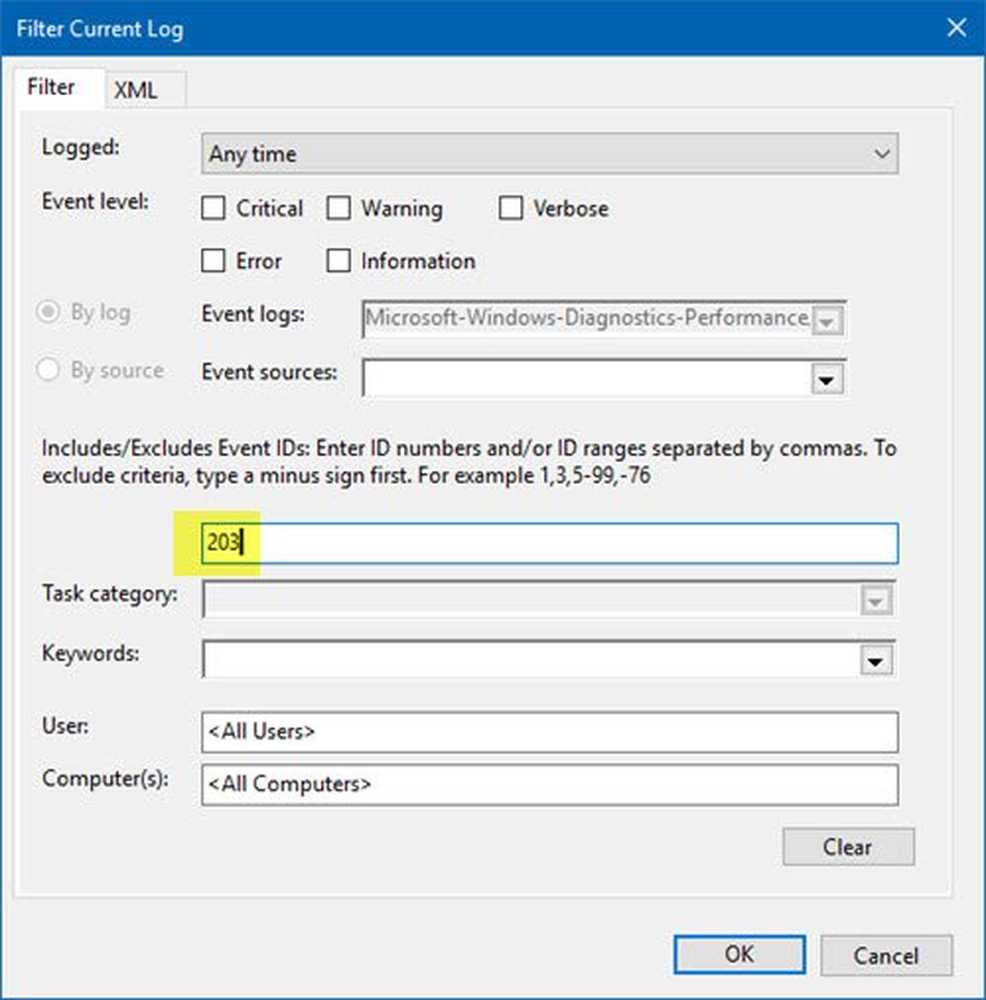Check the Information event level box
Viewport: 986px width, 1000px height.
(x=338, y=260)
